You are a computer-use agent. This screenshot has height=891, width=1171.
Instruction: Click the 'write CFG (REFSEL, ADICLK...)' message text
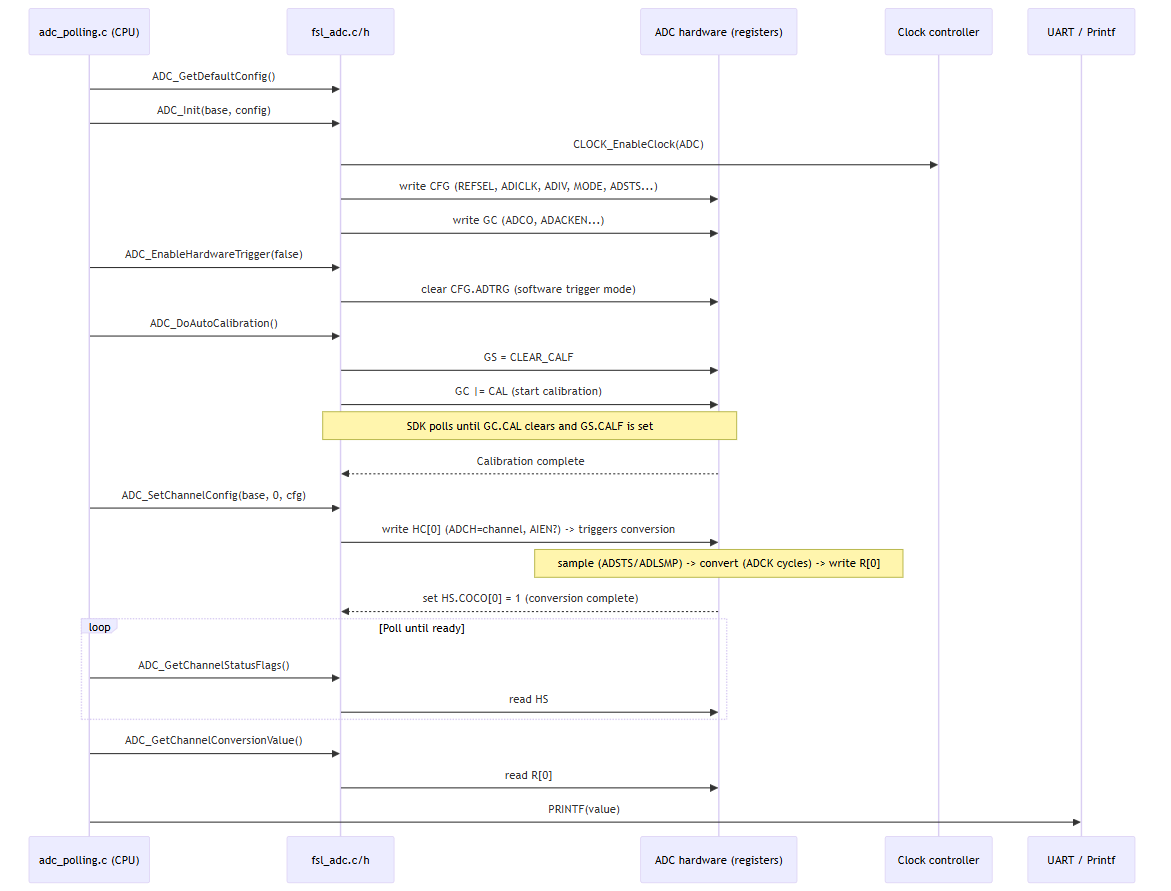pyautogui.click(x=528, y=186)
